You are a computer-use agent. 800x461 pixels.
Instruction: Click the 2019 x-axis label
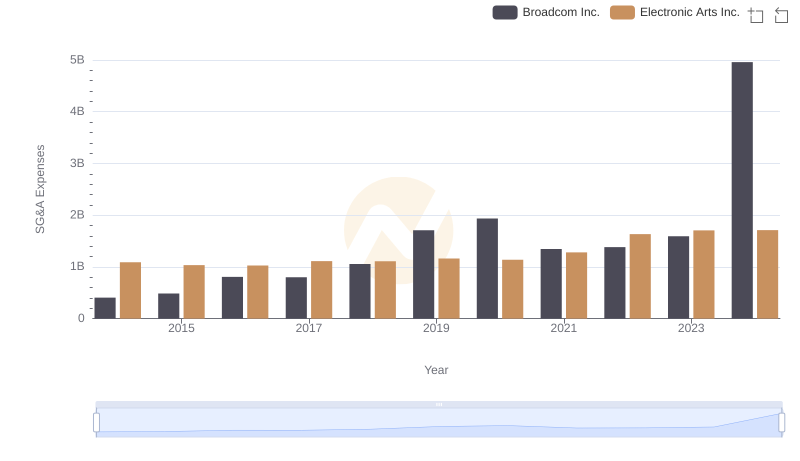(436, 328)
